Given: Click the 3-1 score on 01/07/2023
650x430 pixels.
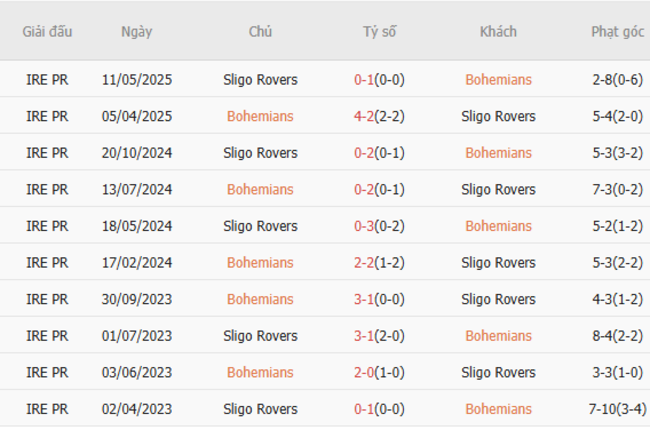Looking at the screenshot, I should (365, 336).
